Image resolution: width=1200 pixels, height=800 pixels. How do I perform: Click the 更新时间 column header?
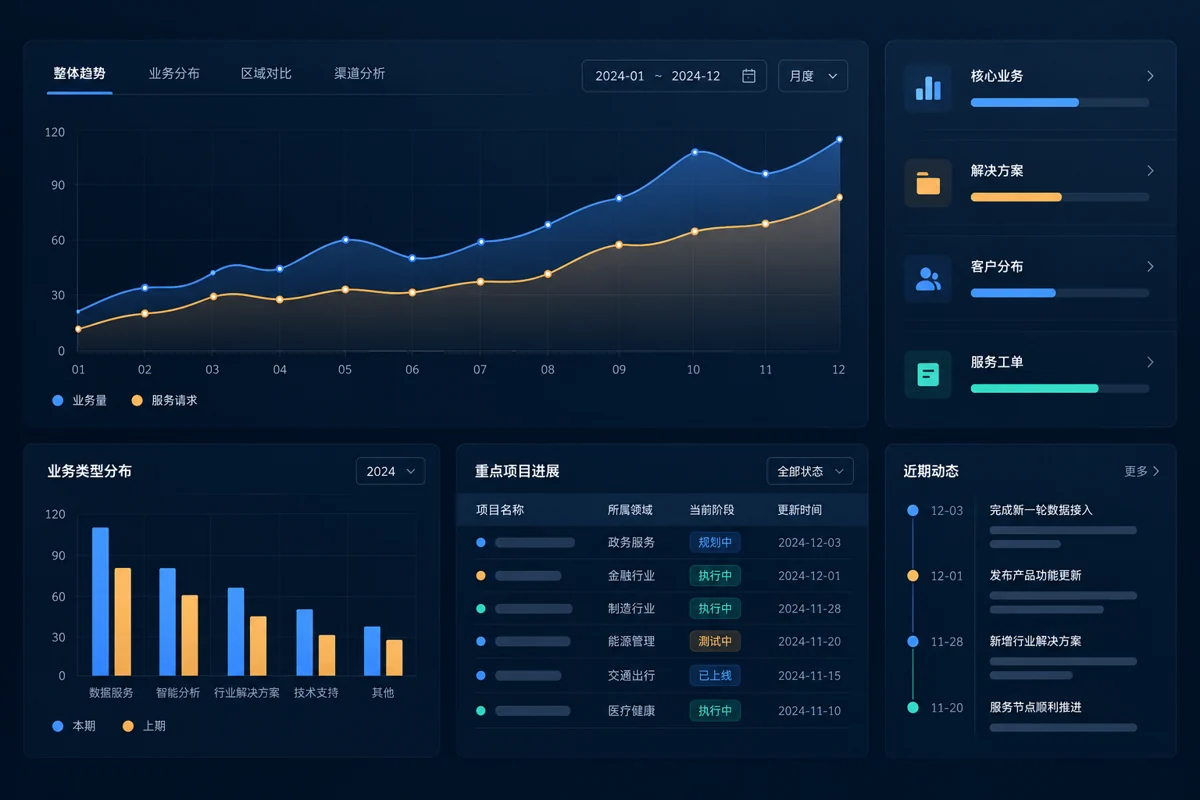[x=800, y=510]
